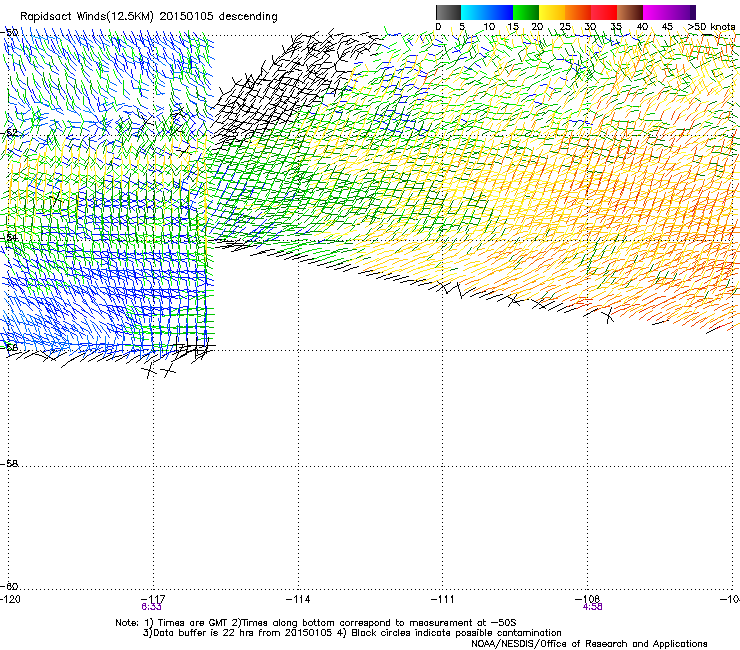Click the Rapidscat Winds descending title text

149,16
